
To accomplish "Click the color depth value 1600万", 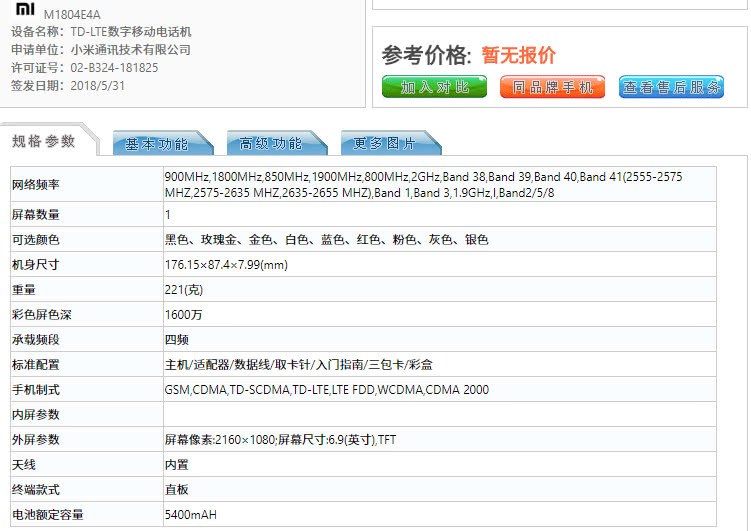I will point(183,315).
